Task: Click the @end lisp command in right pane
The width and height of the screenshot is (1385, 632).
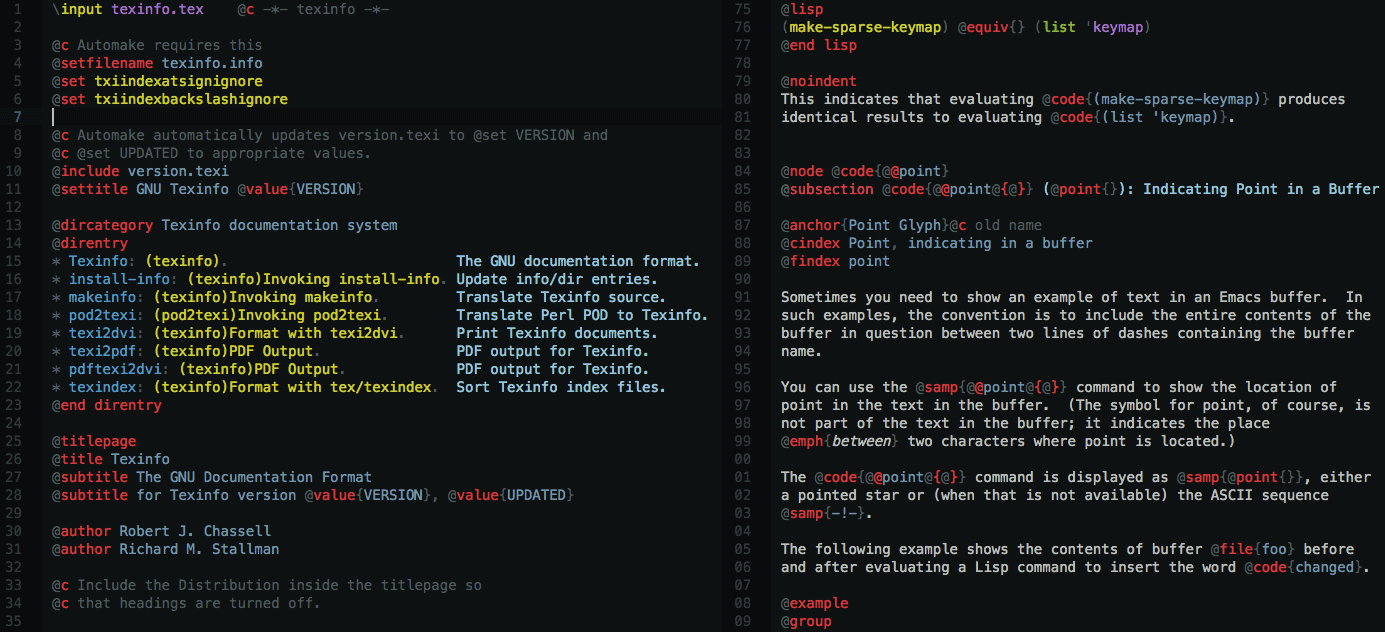Action: tap(812, 45)
